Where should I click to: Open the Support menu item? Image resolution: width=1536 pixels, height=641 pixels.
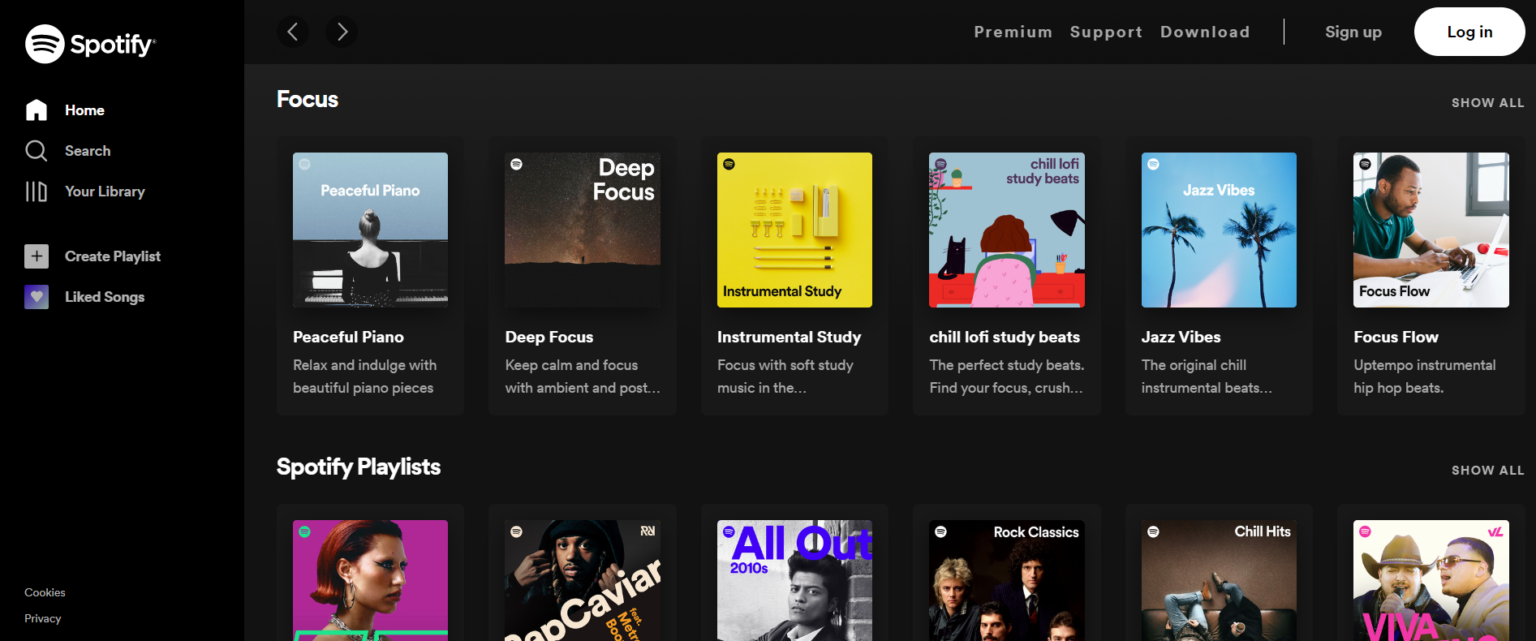click(1106, 31)
